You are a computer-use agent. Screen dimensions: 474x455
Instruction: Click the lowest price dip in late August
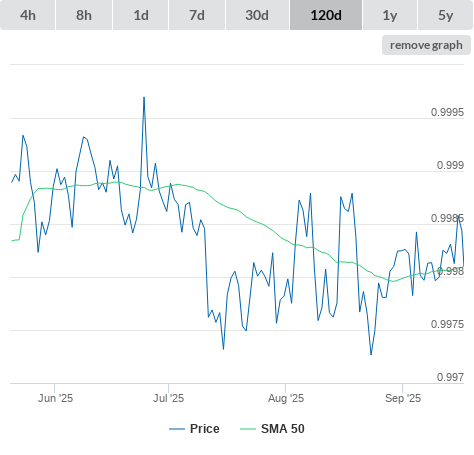pos(371,354)
